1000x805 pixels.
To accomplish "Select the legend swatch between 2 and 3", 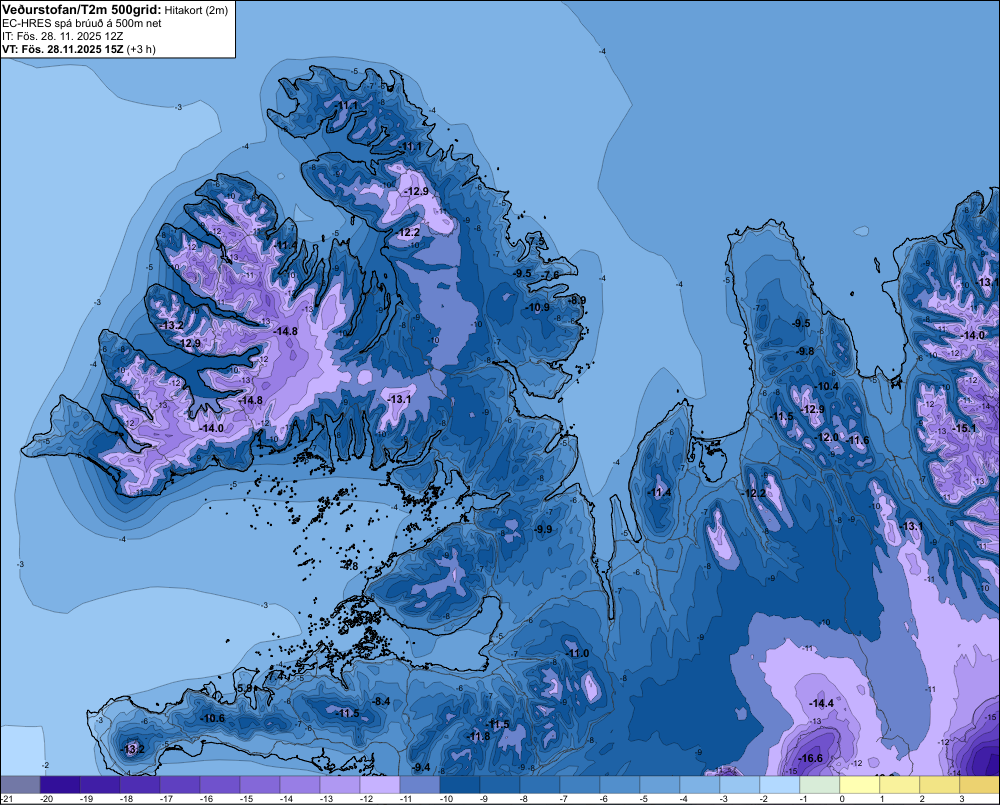I will tap(939, 784).
